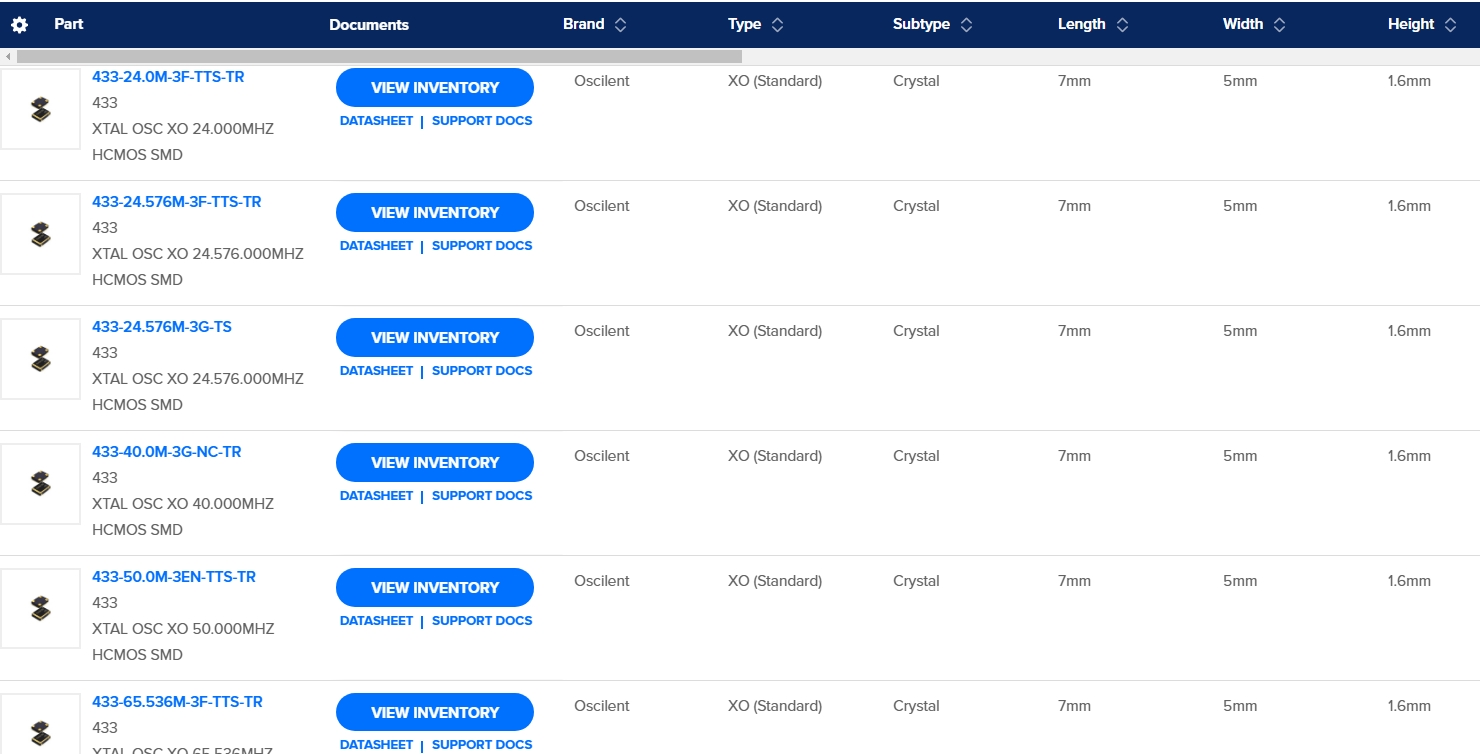This screenshot has height=754, width=1480.
Task: Open thumbnail image for 433-40.0M-3G-NC-TR
Action: click(x=40, y=484)
